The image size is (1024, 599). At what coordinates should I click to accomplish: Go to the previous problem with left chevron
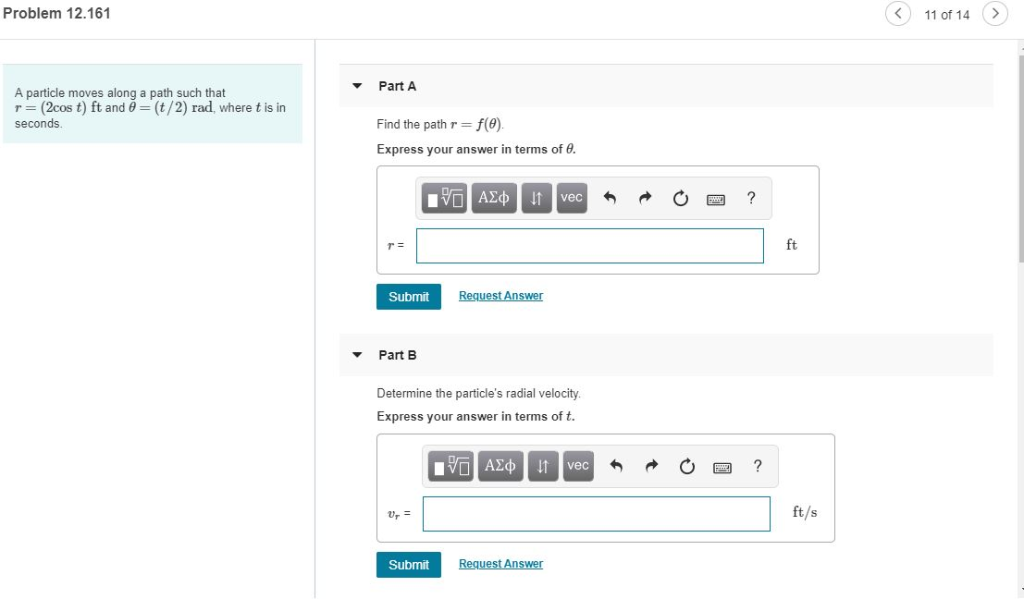897,14
